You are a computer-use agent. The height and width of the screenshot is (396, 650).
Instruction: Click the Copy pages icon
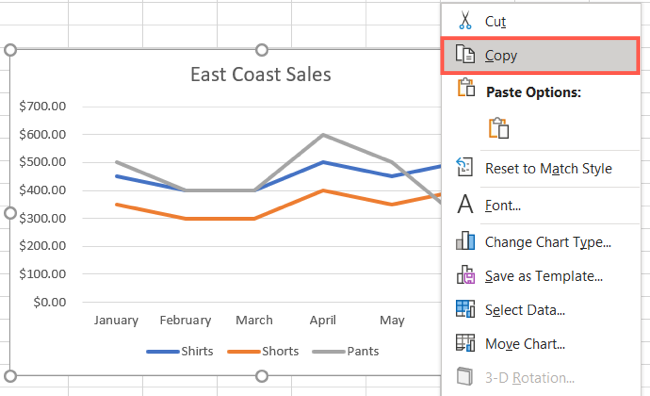pyautogui.click(x=465, y=54)
